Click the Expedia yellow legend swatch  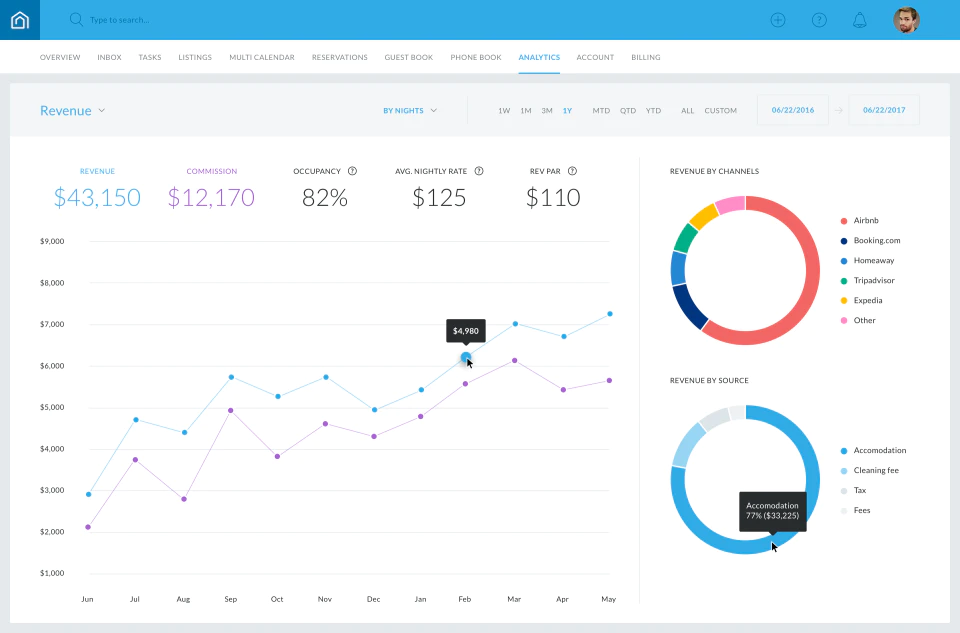(x=844, y=301)
